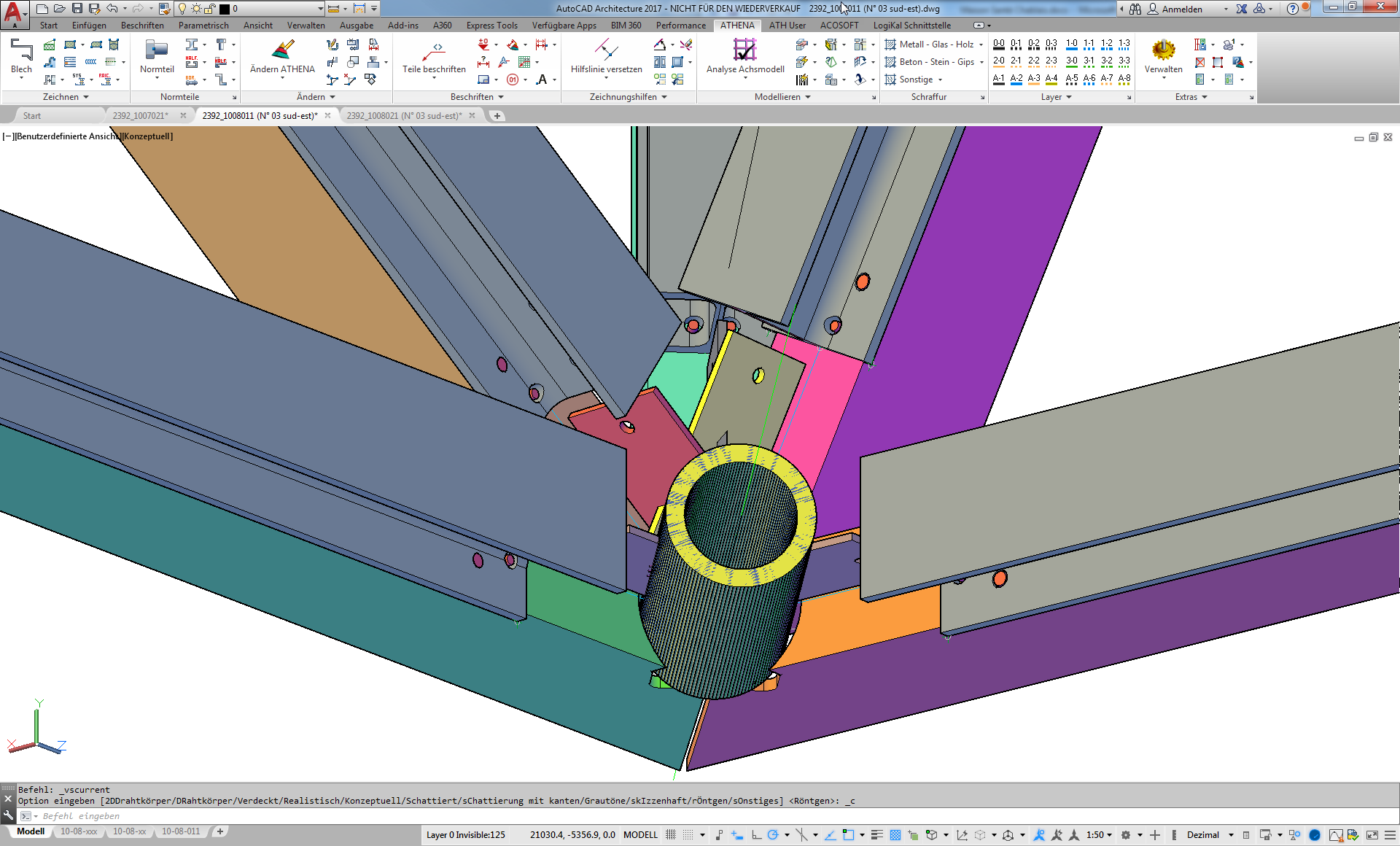Toggle the grid display in status bar

click(670, 835)
